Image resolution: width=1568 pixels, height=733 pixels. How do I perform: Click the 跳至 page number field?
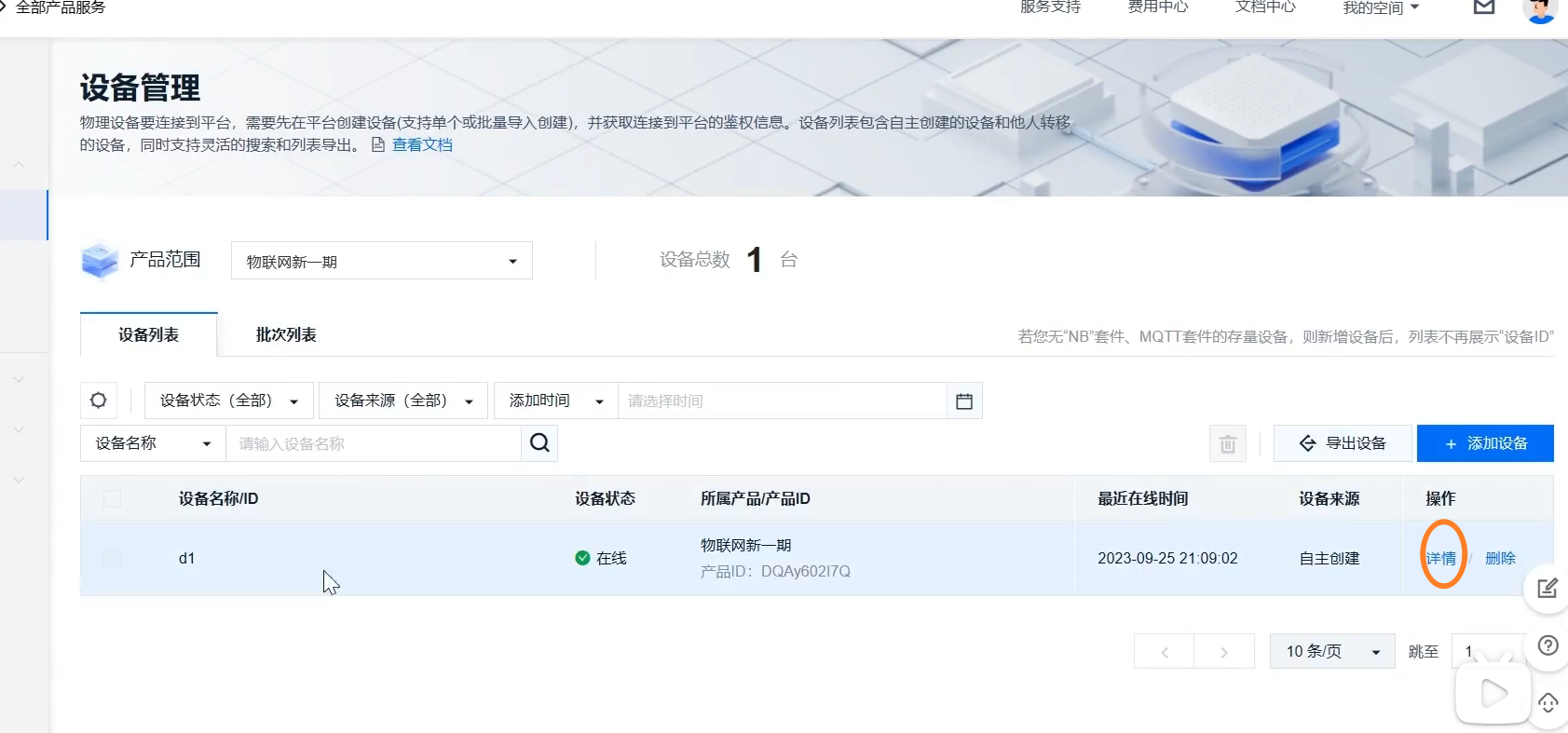[1489, 652]
